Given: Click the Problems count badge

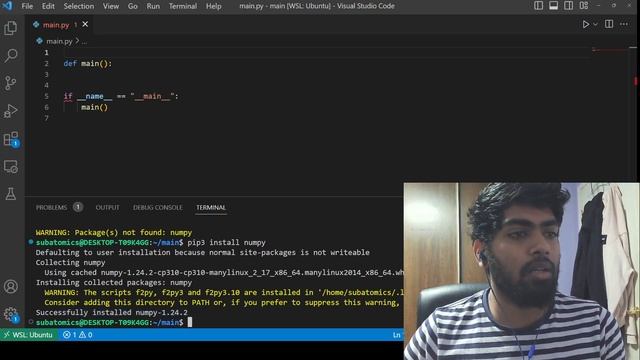Looking at the screenshot, I should (78, 207).
